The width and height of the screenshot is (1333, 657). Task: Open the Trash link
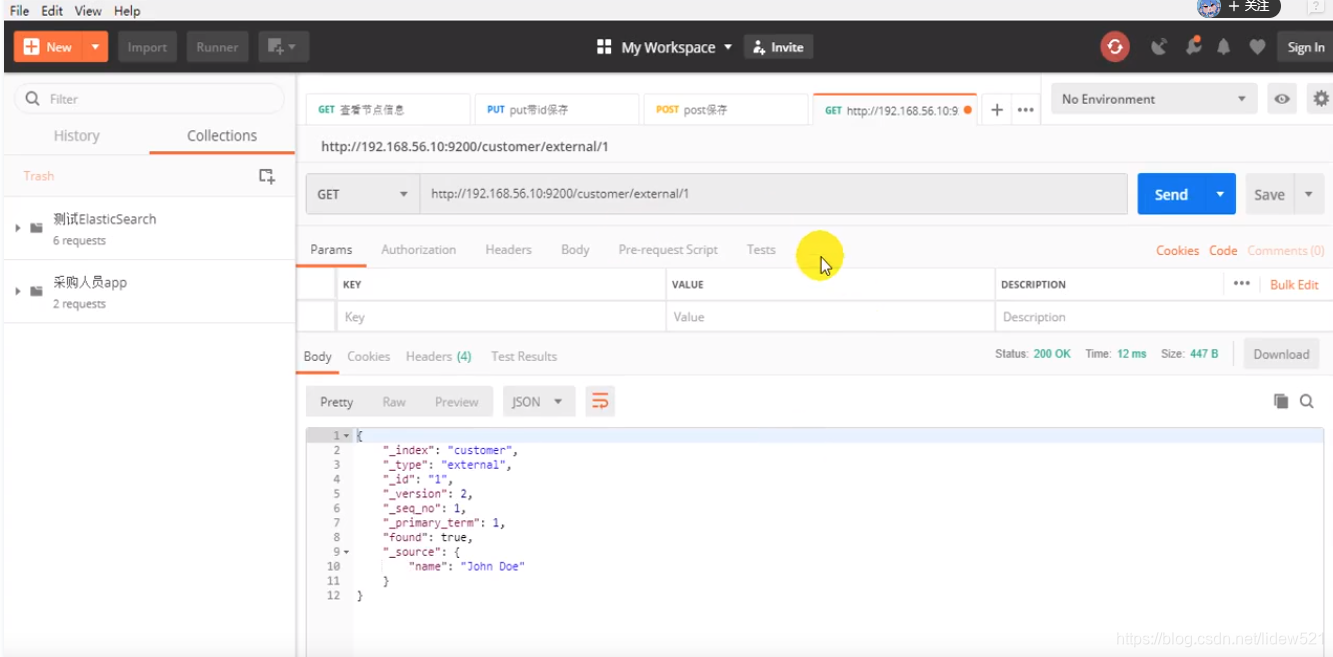pos(39,176)
